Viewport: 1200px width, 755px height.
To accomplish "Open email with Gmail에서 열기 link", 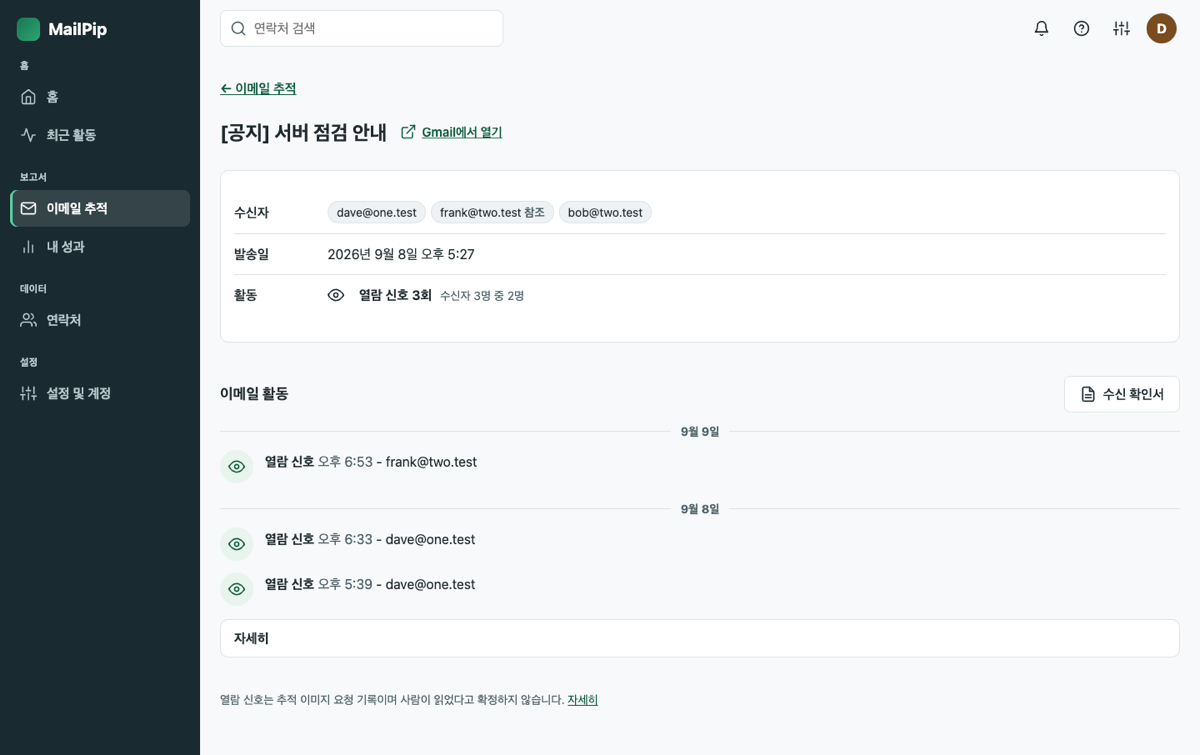I will click(462, 132).
